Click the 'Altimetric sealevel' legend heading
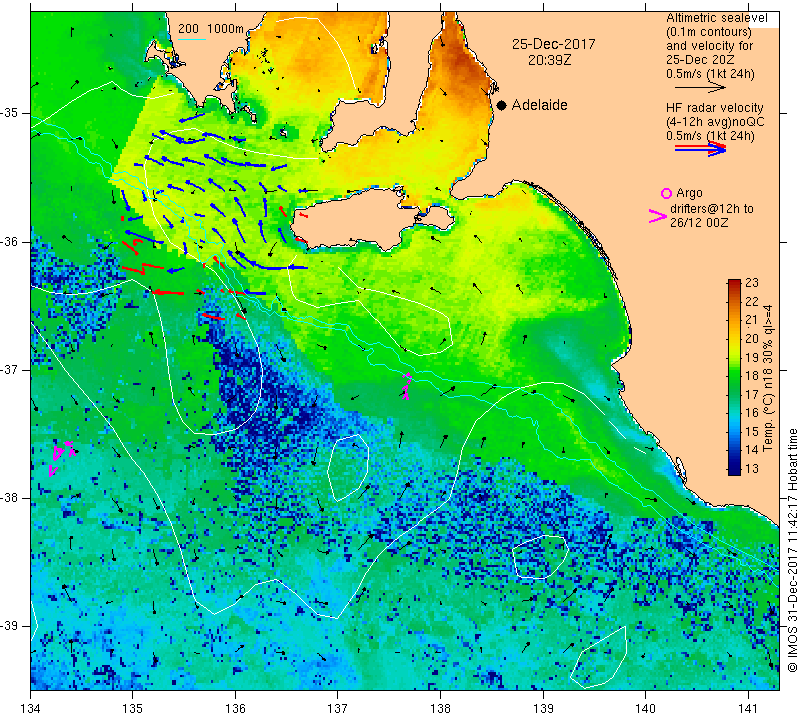The height and width of the screenshot is (720, 800). pyautogui.click(x=716, y=18)
